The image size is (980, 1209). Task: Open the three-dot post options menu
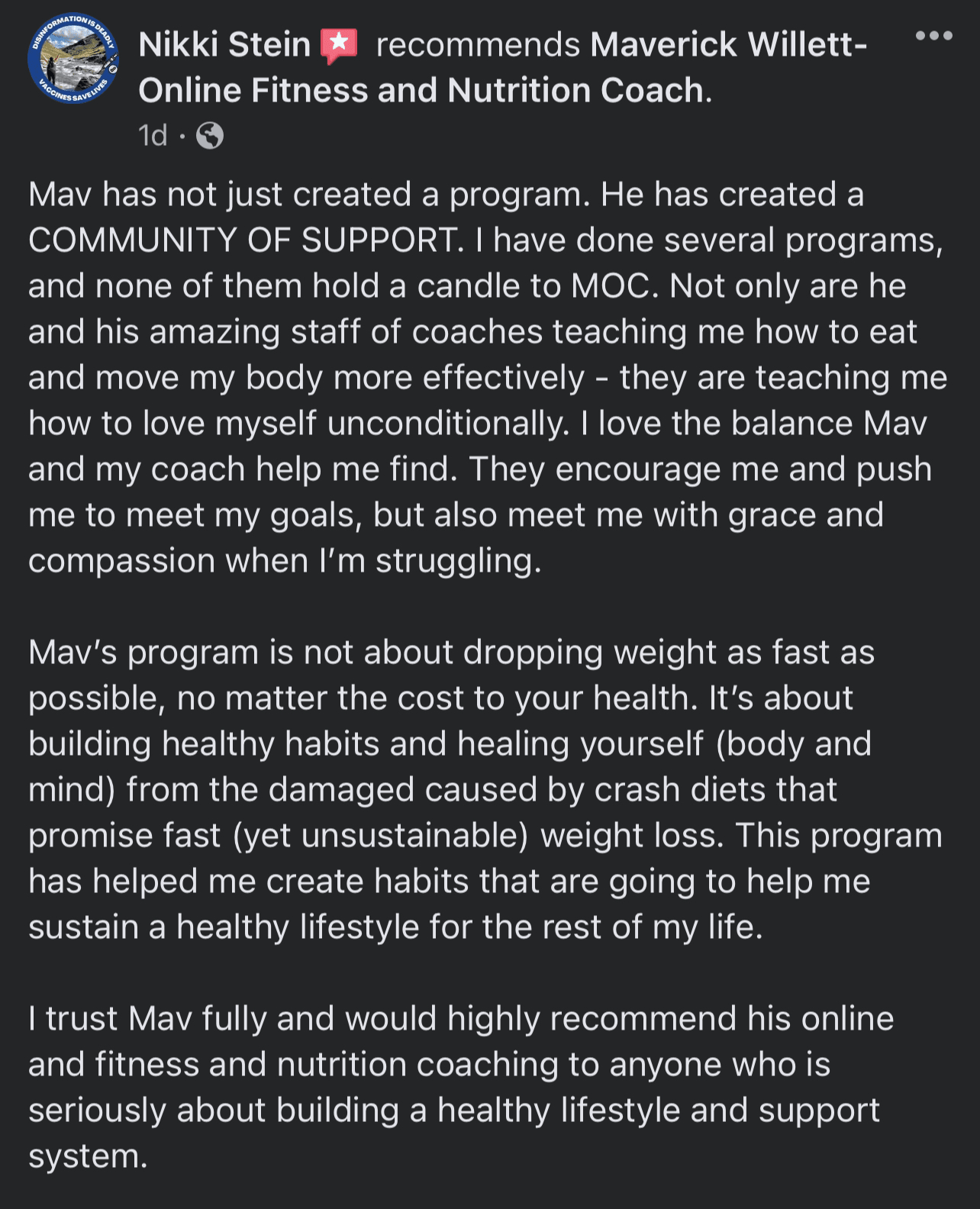tap(933, 36)
